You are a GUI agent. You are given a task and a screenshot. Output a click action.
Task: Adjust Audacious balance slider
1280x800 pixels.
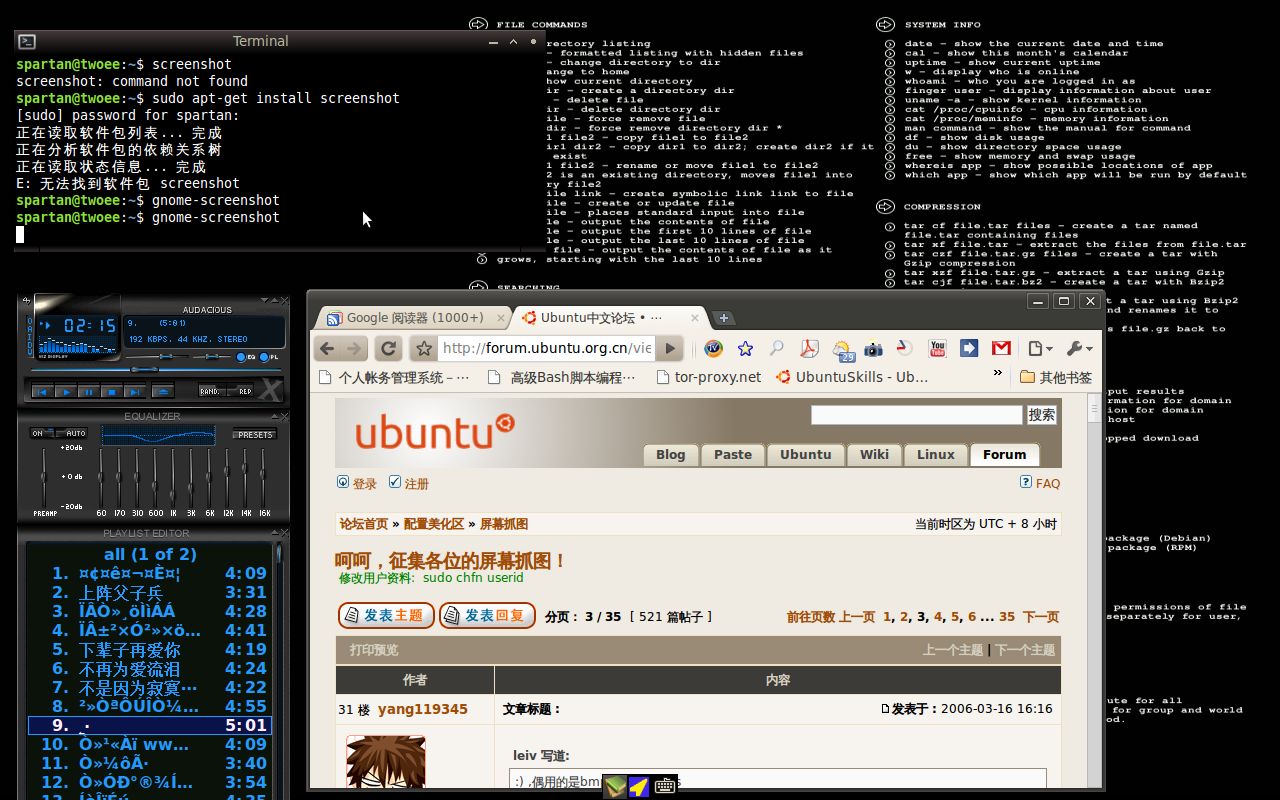[212, 357]
